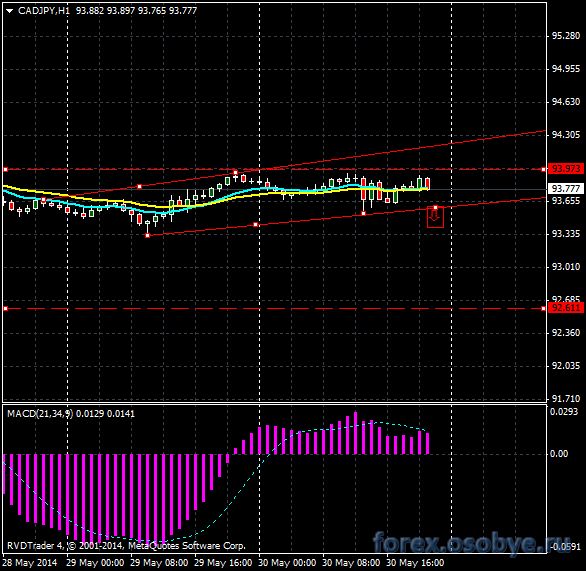Select the yellow moving average line

112,201
